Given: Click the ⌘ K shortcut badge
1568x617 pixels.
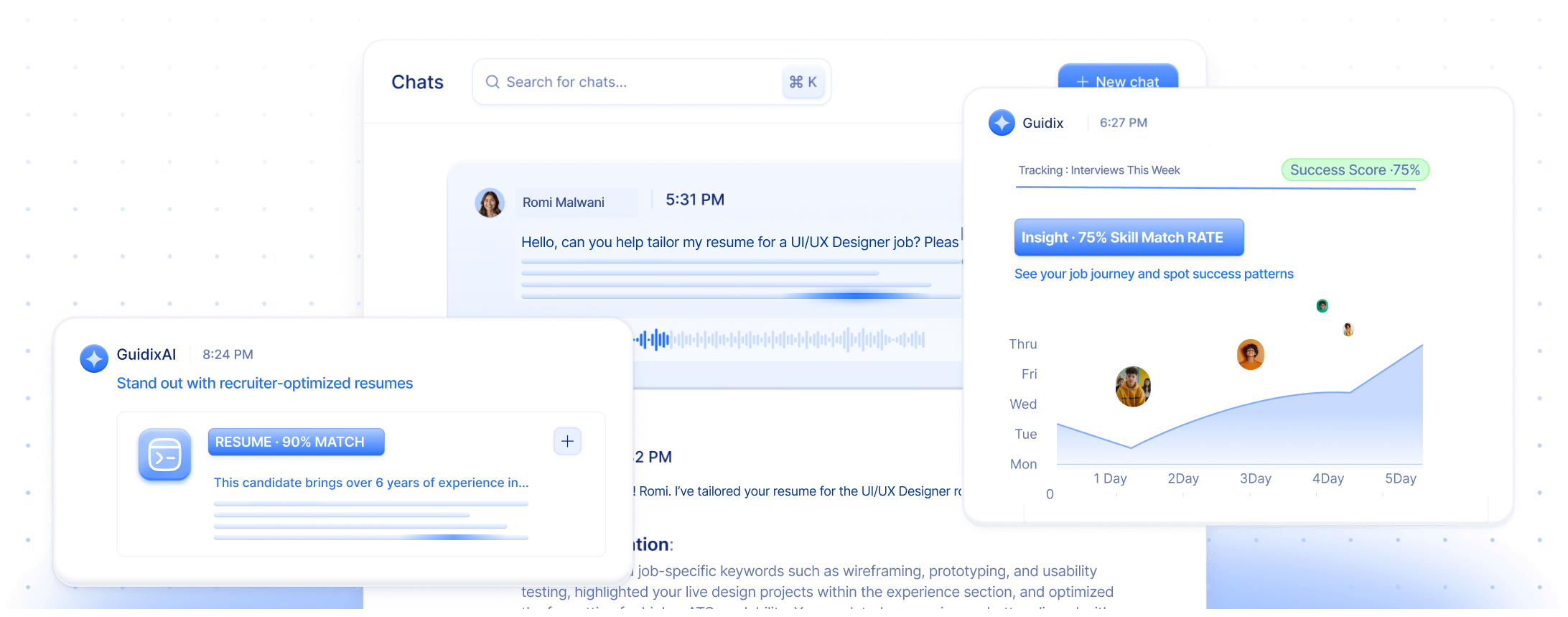Looking at the screenshot, I should click(803, 82).
